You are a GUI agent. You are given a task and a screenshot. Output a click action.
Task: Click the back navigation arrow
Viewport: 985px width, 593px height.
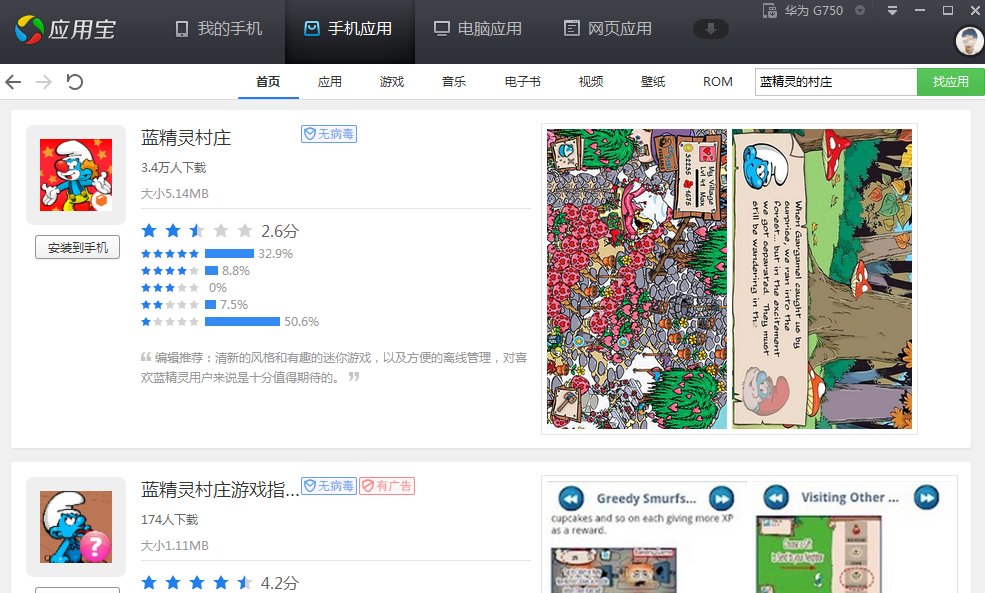point(13,82)
